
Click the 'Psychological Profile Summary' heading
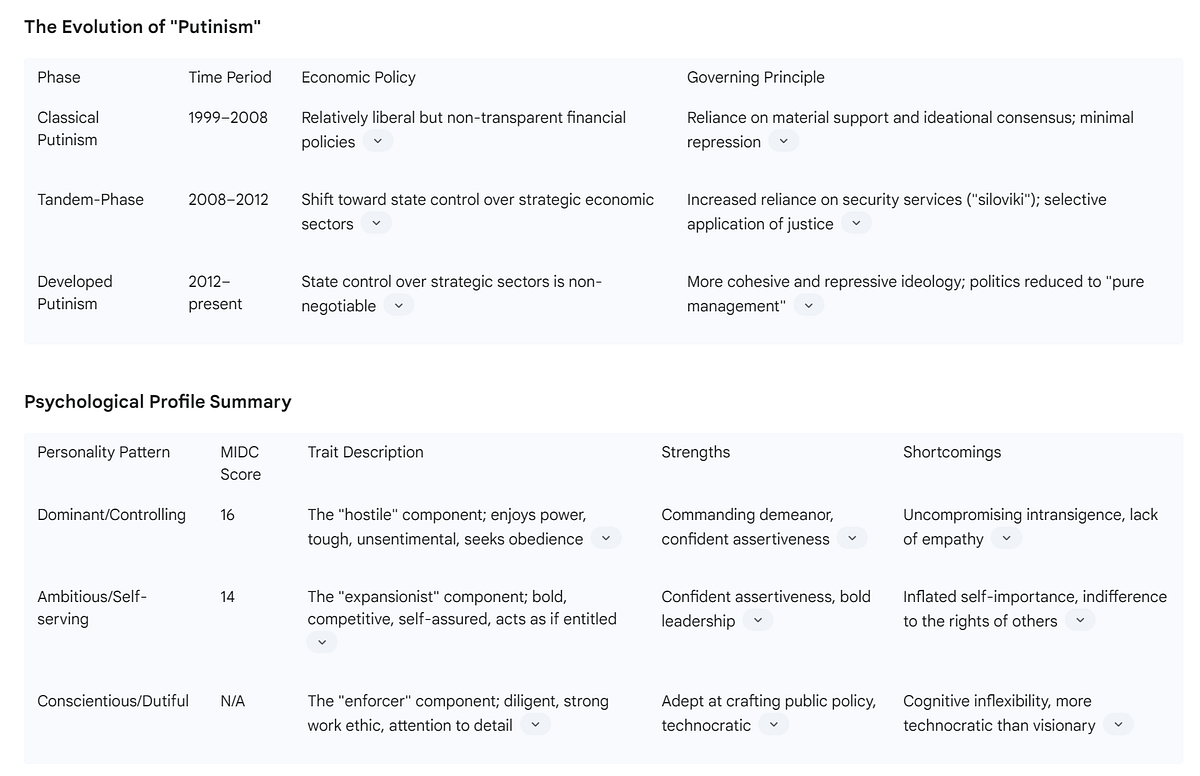pos(158,402)
